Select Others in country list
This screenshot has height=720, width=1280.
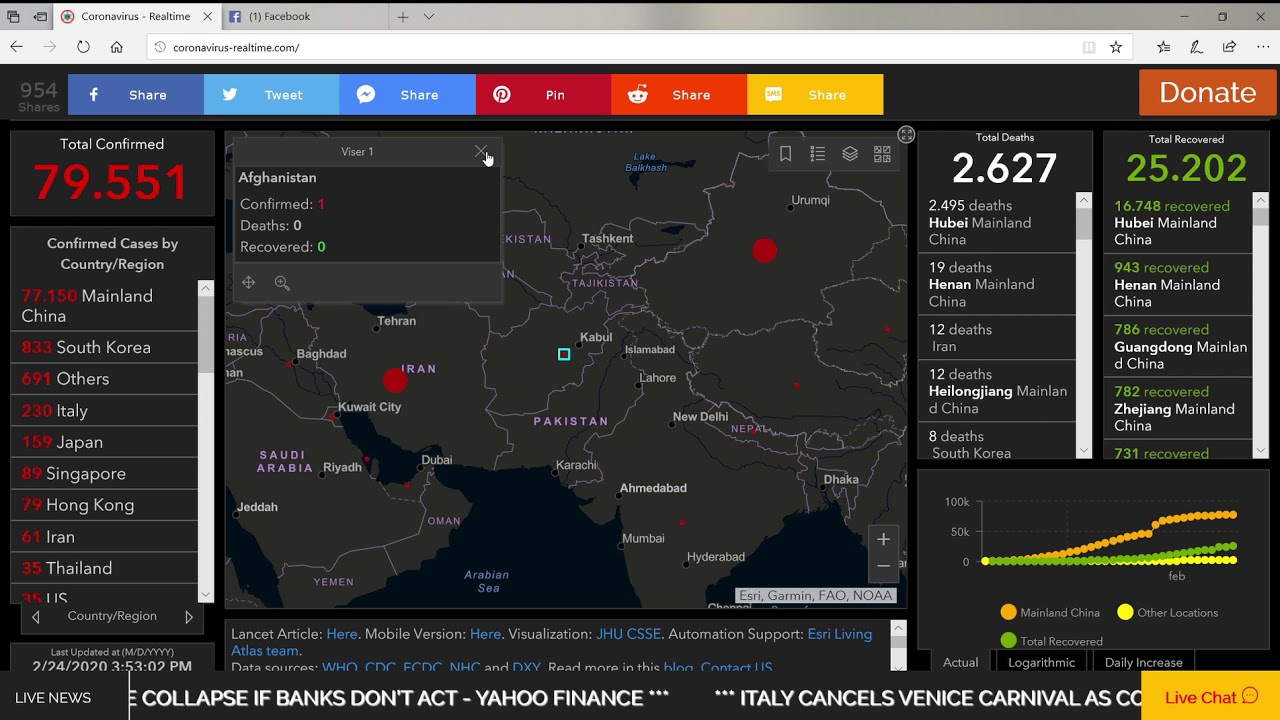(104, 379)
